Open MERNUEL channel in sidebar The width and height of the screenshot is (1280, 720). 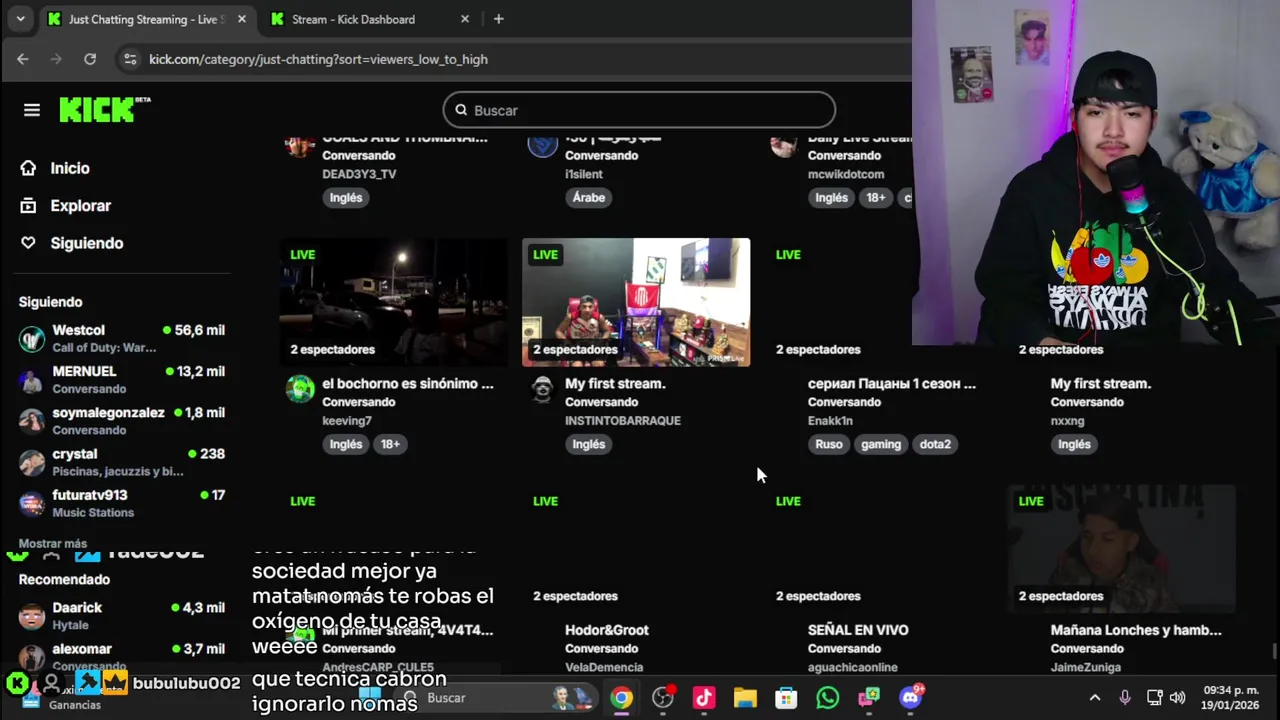tap(122, 379)
